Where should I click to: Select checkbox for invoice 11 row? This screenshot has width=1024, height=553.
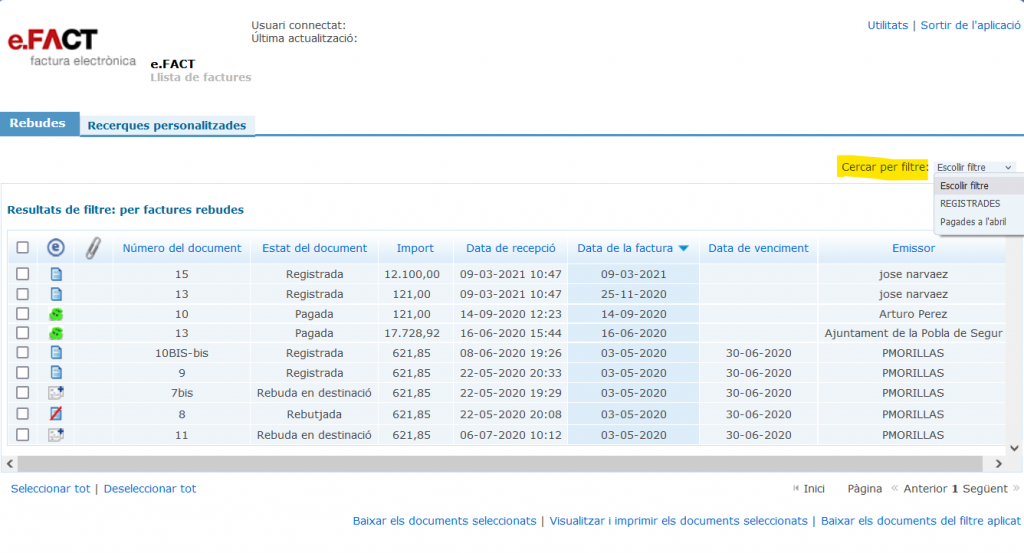22,435
